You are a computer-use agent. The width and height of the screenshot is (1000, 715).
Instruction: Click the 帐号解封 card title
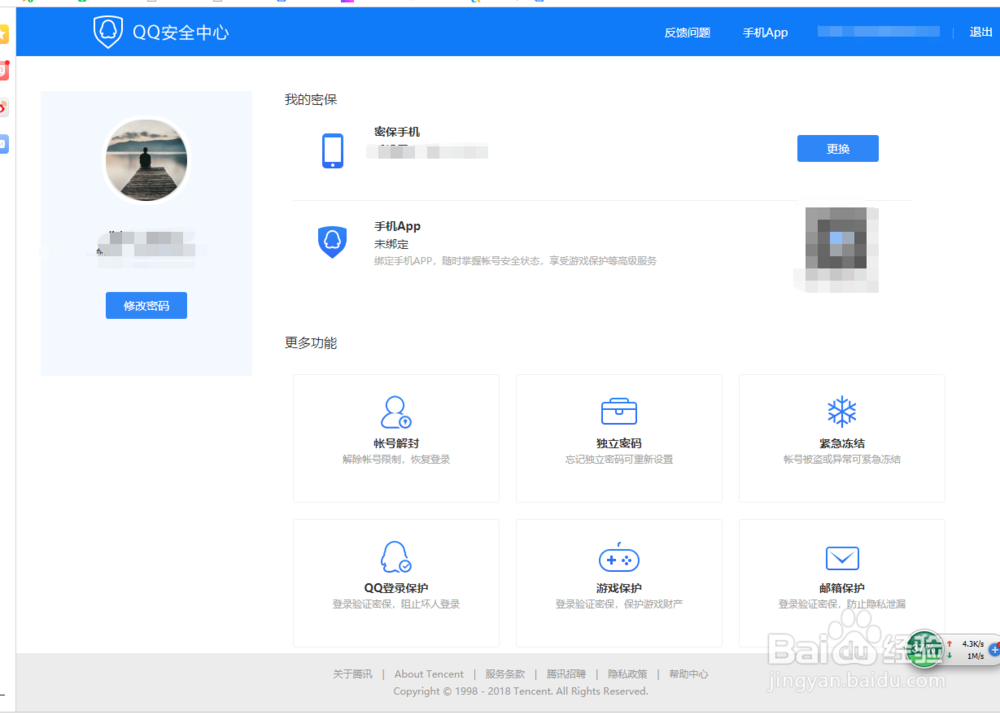click(396, 443)
